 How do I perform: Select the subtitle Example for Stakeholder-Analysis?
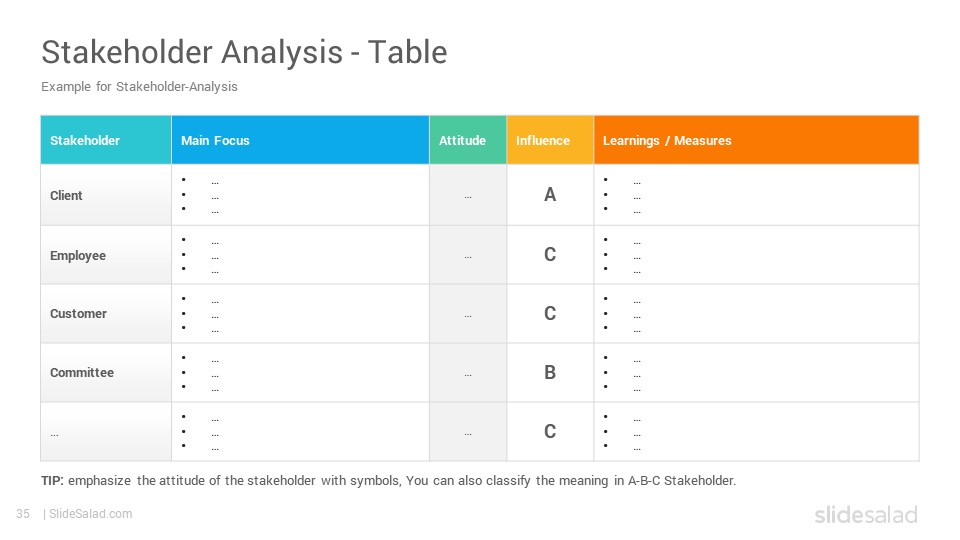point(140,87)
